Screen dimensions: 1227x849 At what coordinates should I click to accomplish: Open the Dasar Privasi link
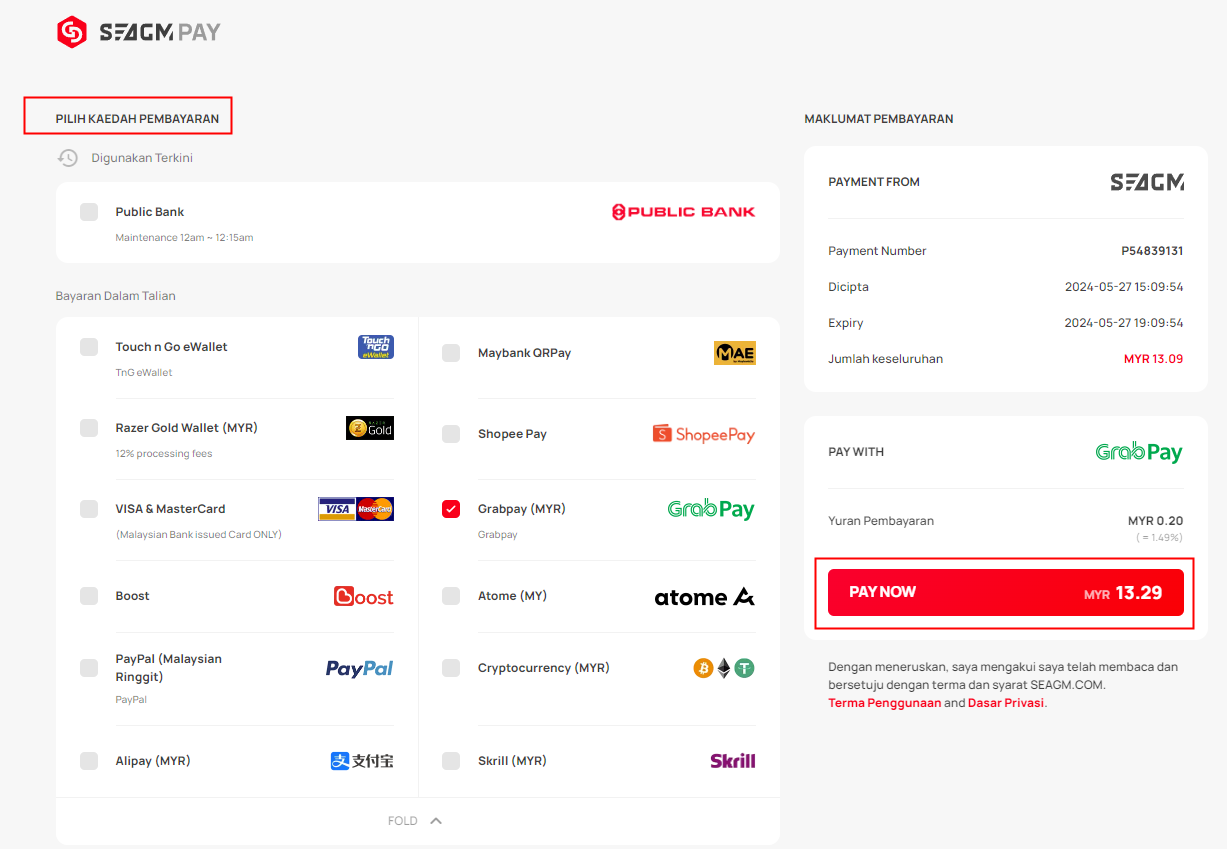click(x=1006, y=703)
